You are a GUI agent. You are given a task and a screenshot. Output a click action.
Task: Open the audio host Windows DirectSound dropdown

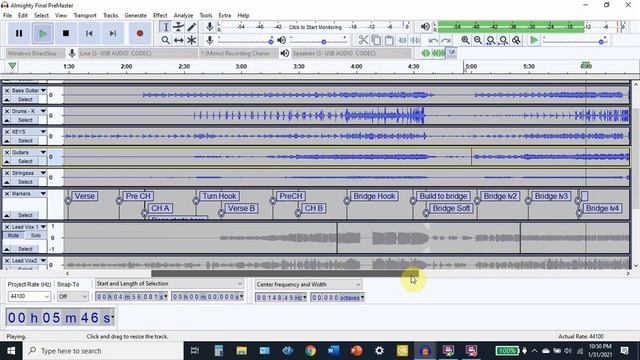pos(35,53)
